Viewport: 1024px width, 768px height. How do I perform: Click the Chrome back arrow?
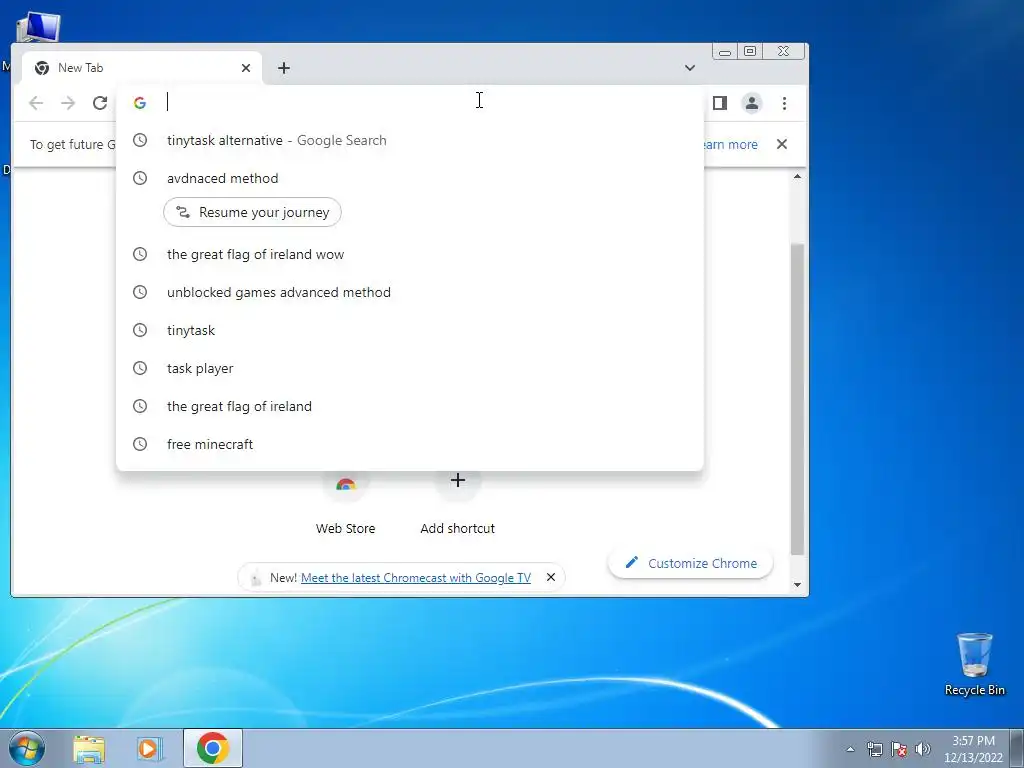click(x=36, y=103)
